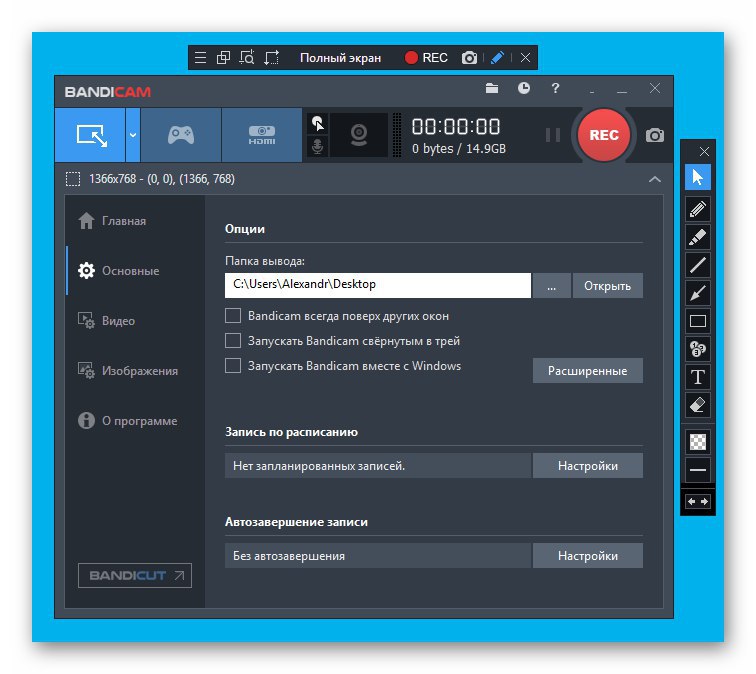
Task: Click the Без автозавершения field
Action: pyautogui.click(x=378, y=556)
